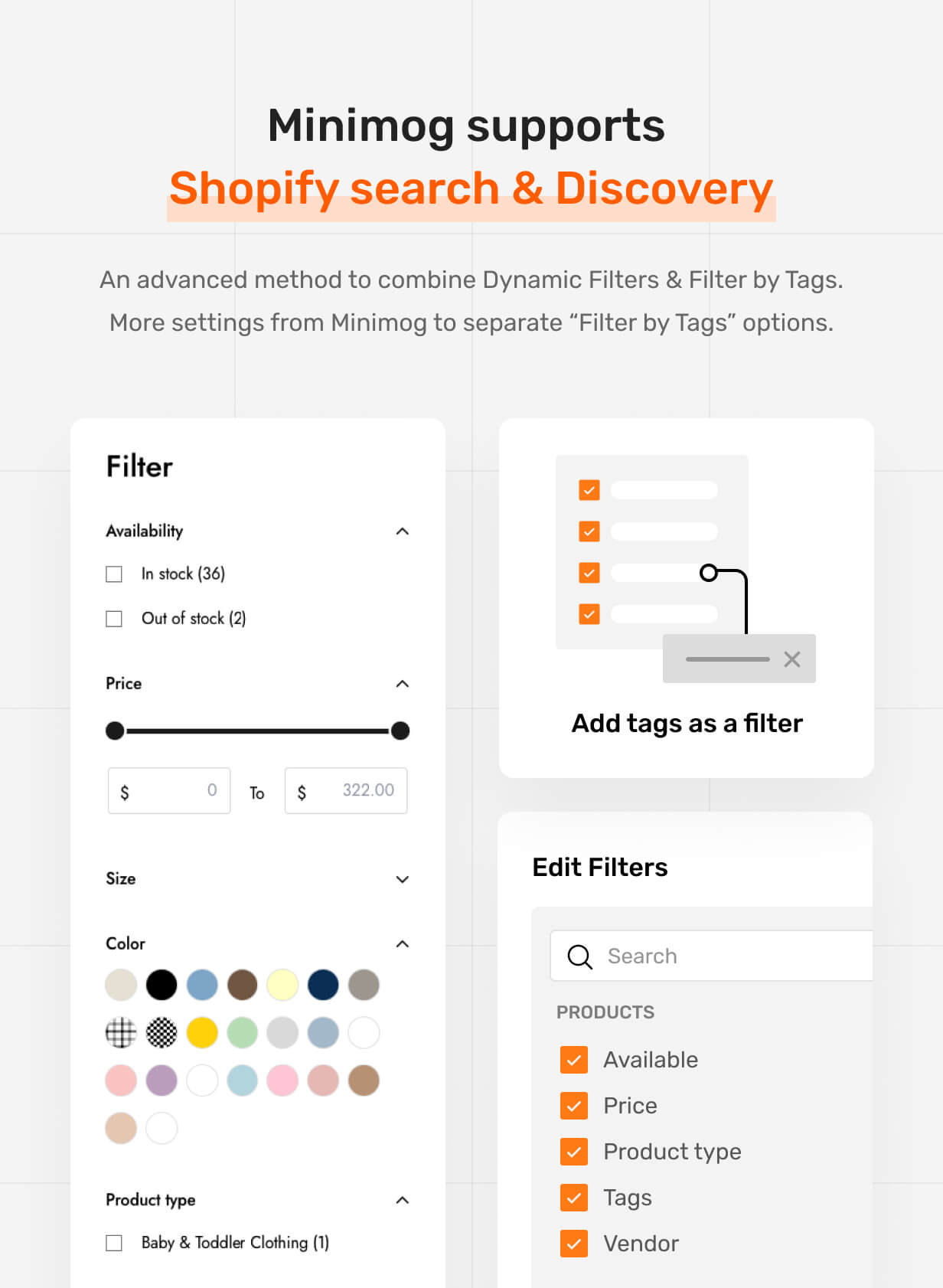Check the In stock availability filter
This screenshot has height=1288, width=943.
(x=114, y=574)
